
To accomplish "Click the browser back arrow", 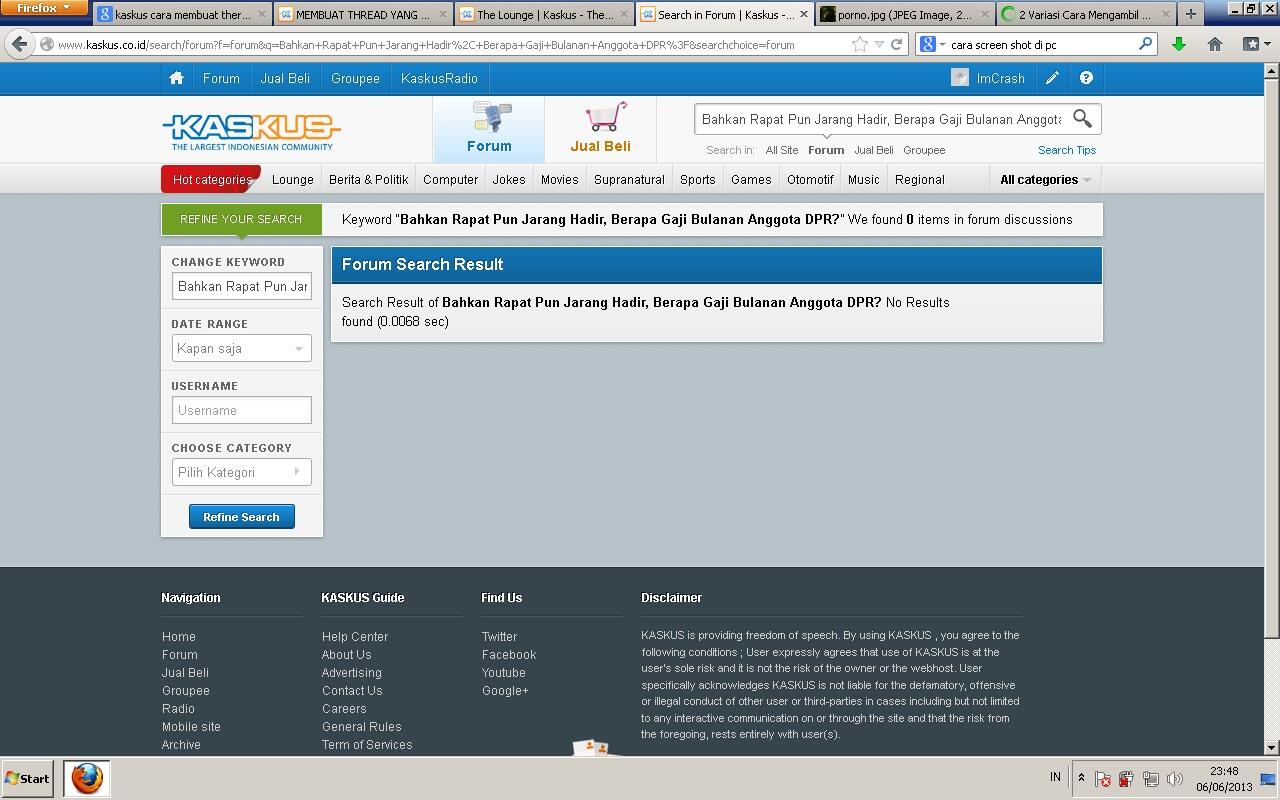I will (x=20, y=44).
